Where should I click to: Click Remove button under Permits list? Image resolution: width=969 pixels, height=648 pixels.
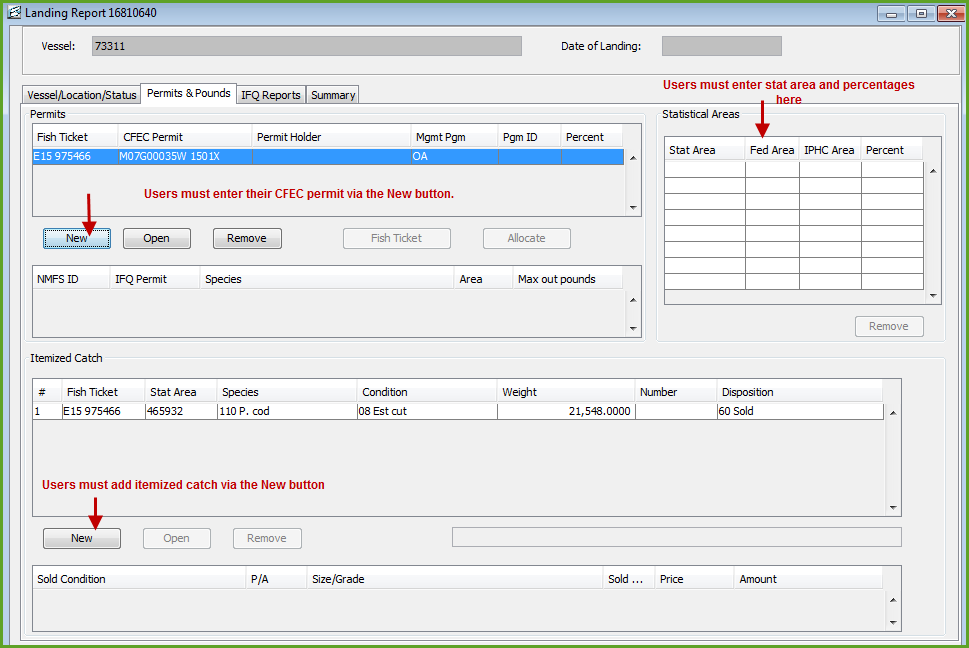click(x=247, y=238)
